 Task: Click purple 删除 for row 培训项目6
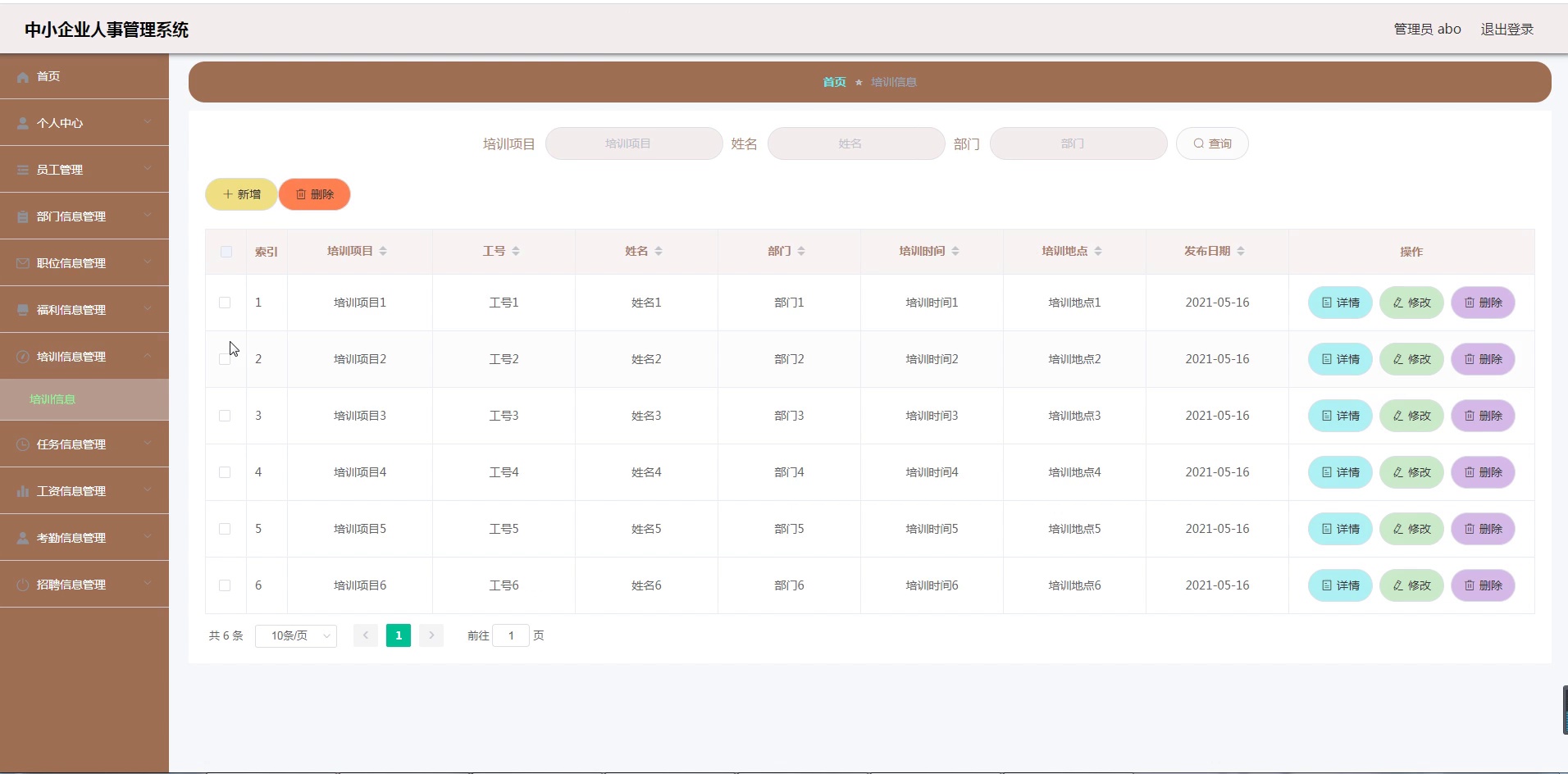point(1483,585)
